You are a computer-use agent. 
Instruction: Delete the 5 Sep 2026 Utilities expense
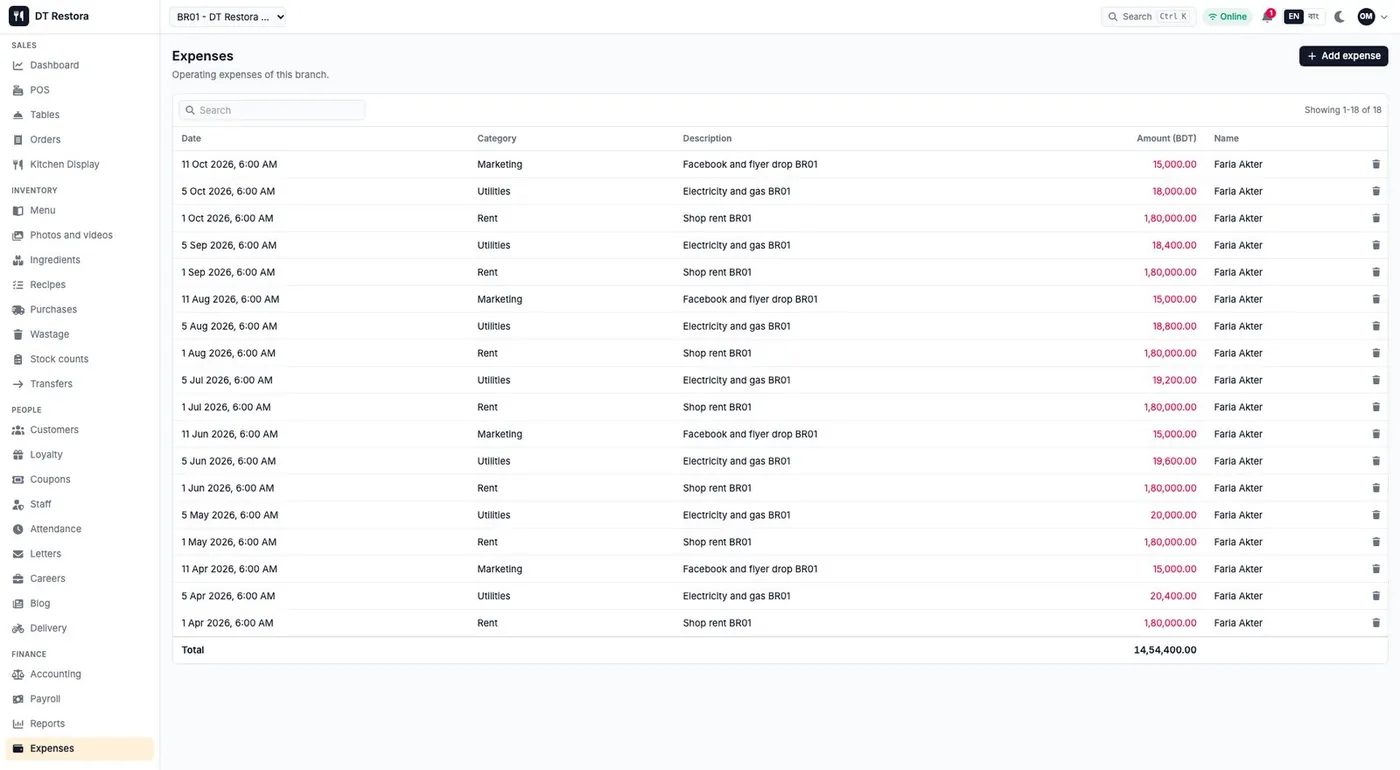pos(1376,245)
